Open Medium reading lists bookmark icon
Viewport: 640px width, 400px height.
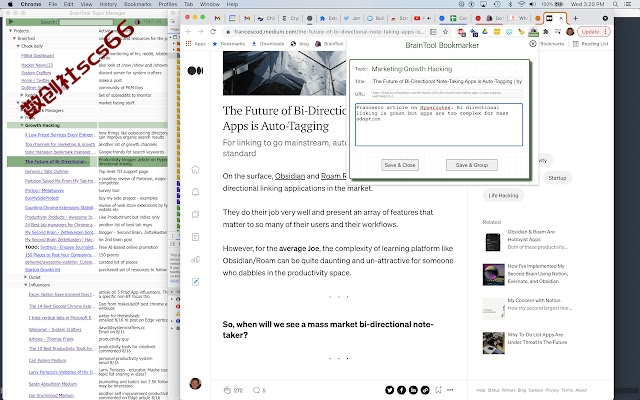(x=196, y=214)
